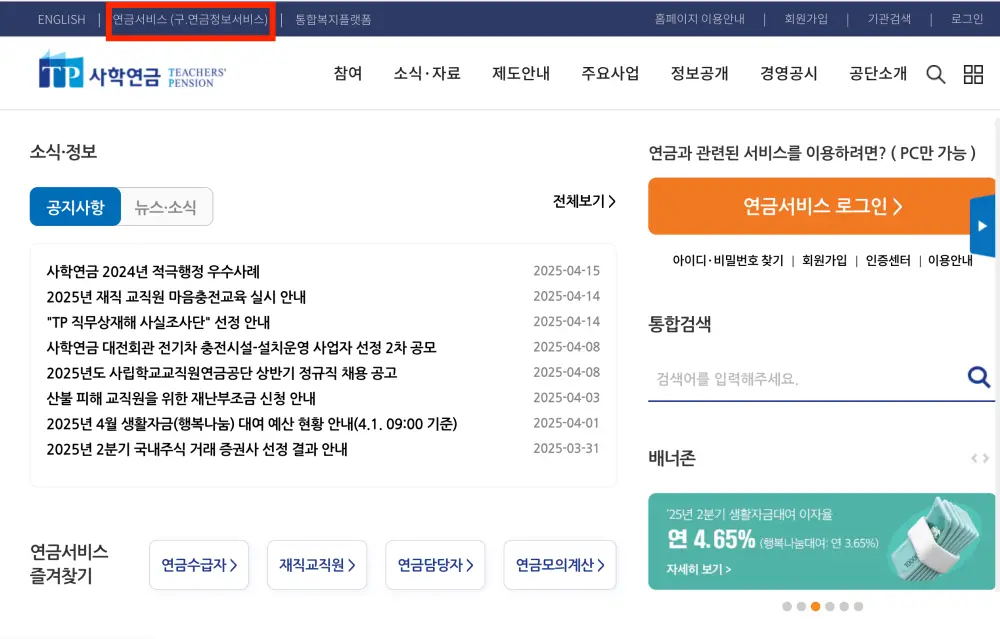Open the 연금모의계산 quick link
The height and width of the screenshot is (639, 1000).
click(x=559, y=565)
